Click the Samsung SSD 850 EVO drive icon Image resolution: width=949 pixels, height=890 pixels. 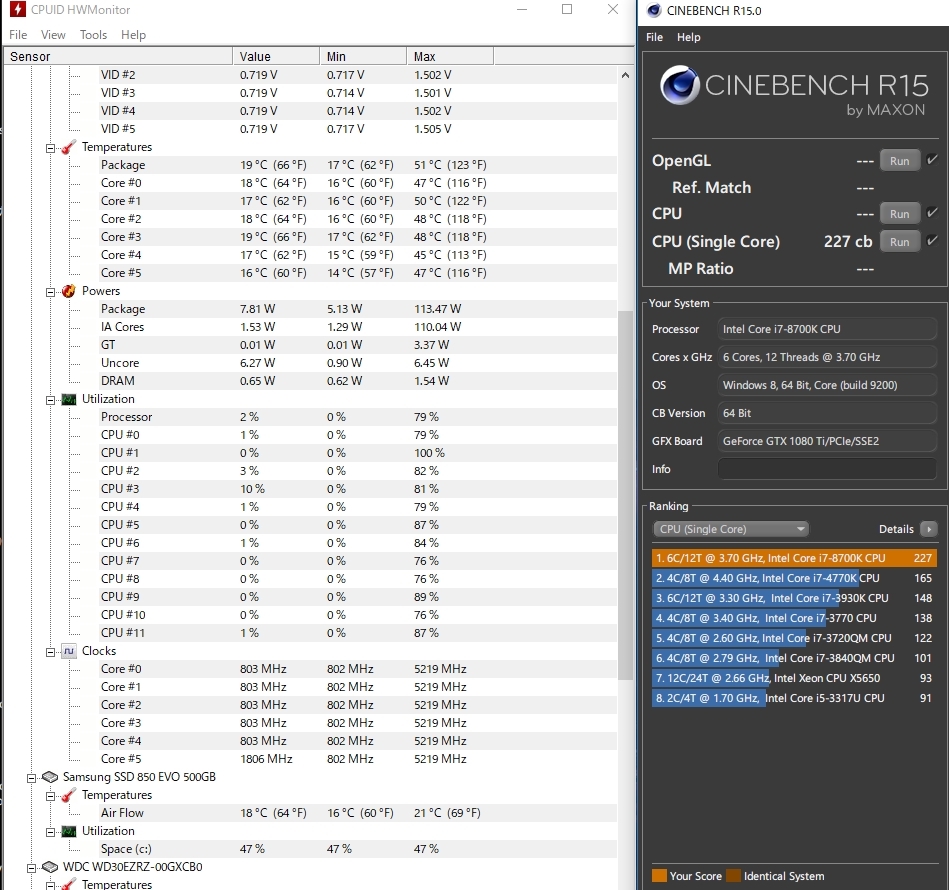pos(50,777)
